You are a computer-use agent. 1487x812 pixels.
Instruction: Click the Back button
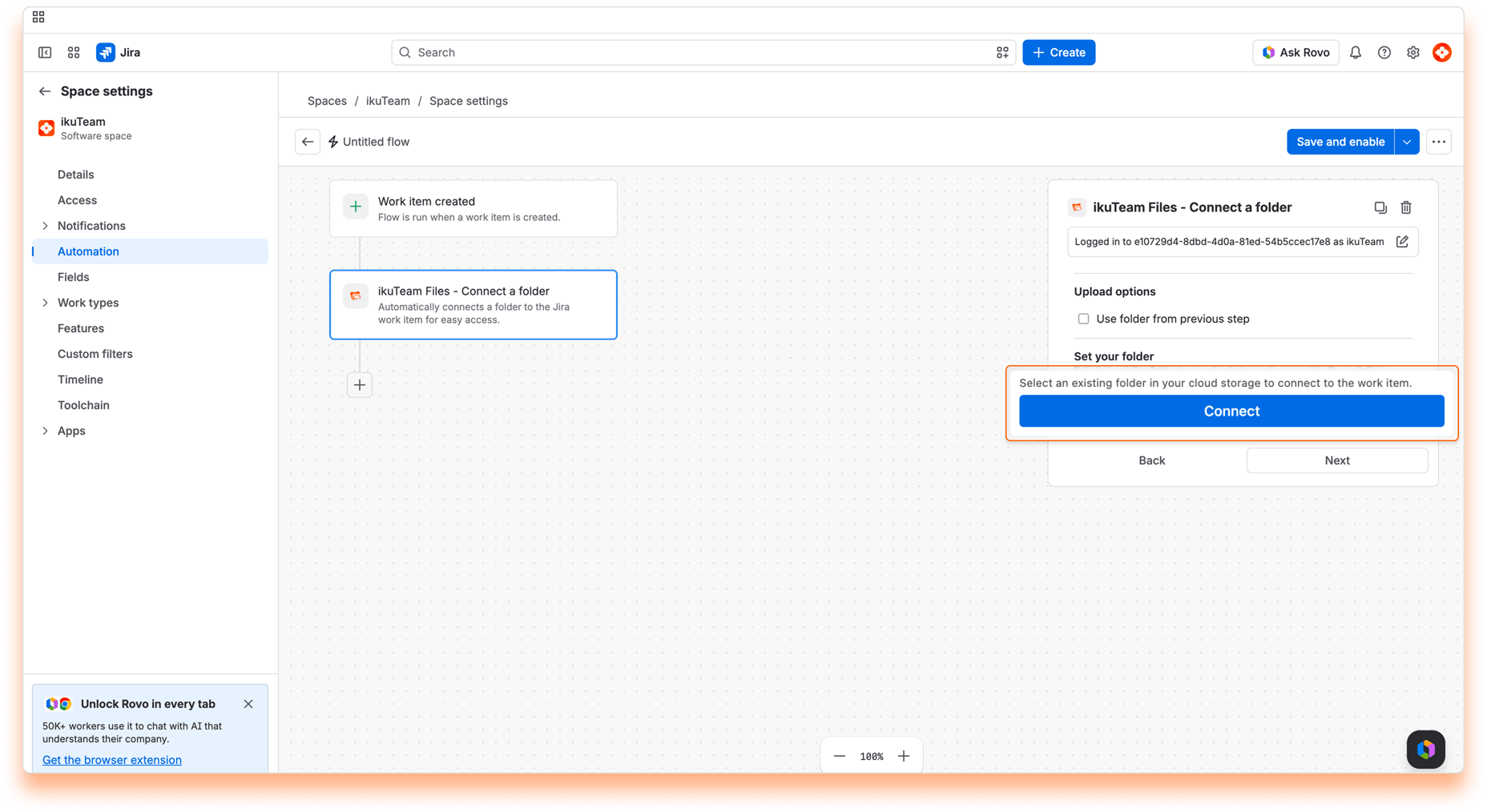click(x=1151, y=460)
